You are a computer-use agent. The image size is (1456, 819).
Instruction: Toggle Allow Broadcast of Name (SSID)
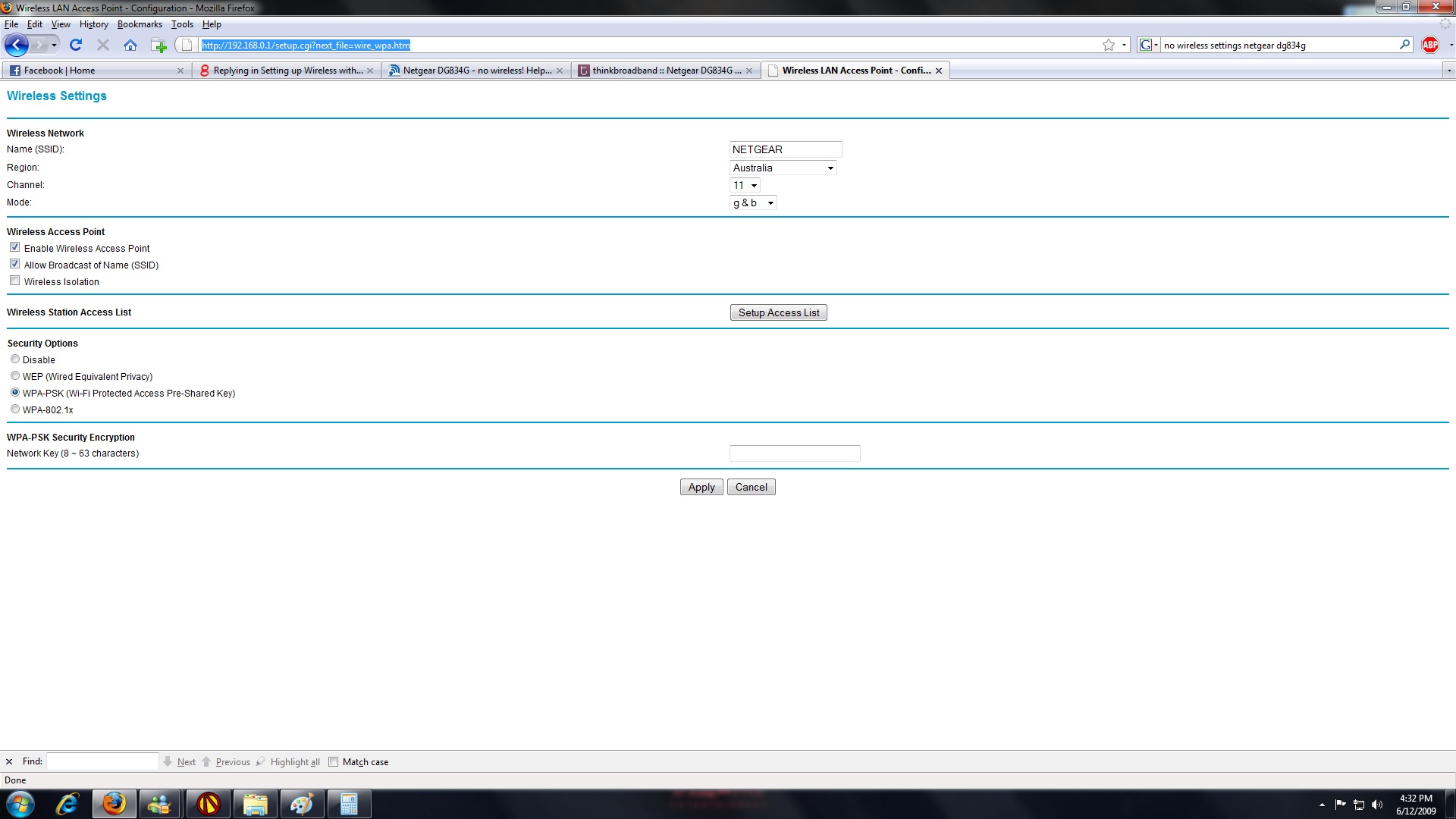click(x=14, y=264)
